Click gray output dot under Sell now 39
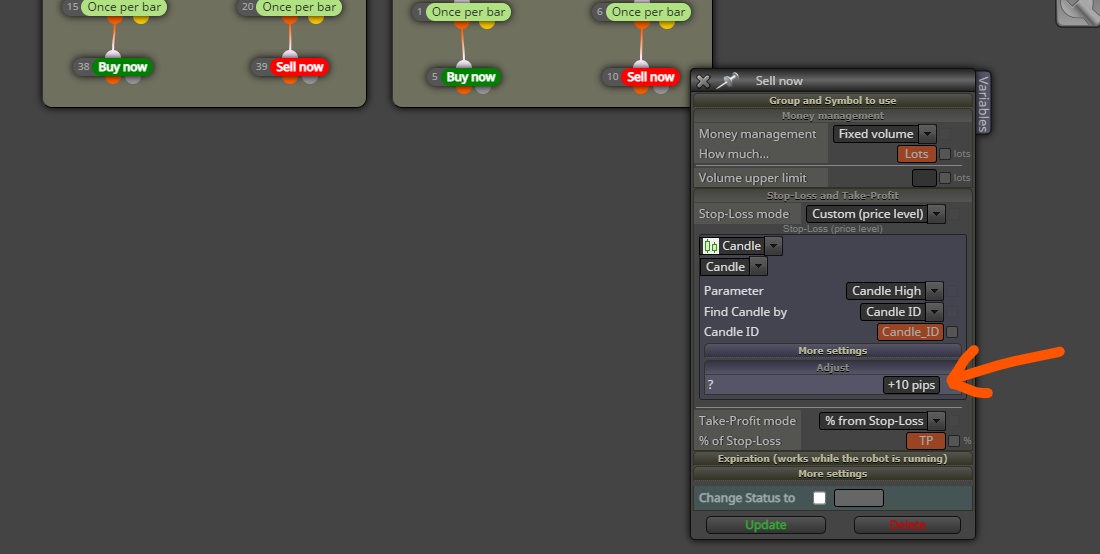 (309, 79)
